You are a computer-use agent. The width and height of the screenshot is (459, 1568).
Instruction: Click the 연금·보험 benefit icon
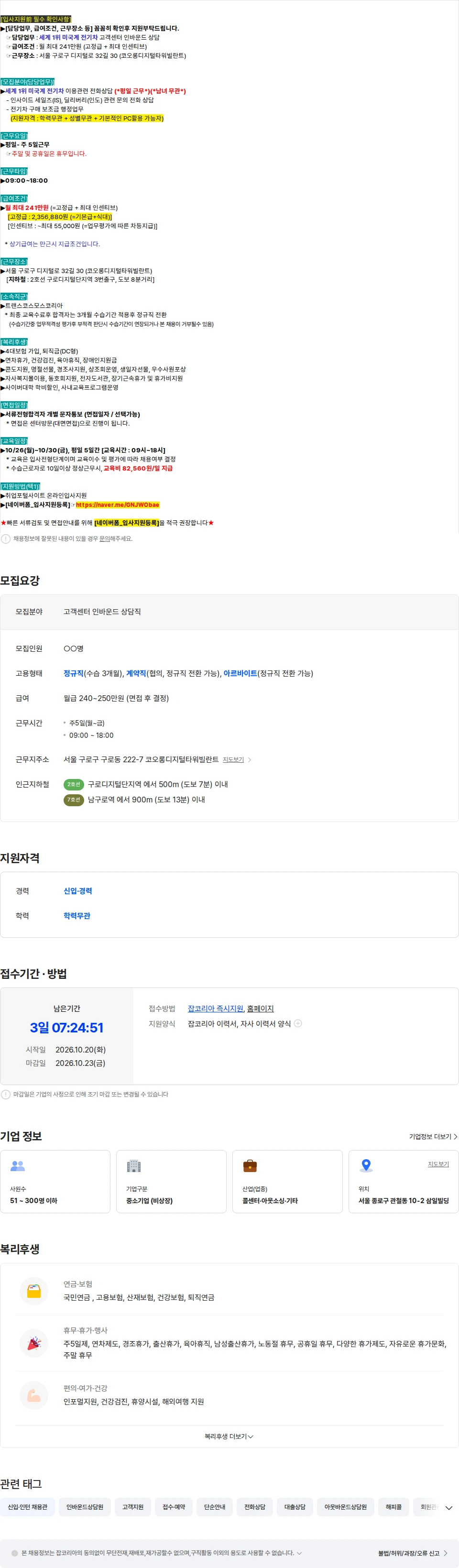pyautogui.click(x=34, y=1291)
